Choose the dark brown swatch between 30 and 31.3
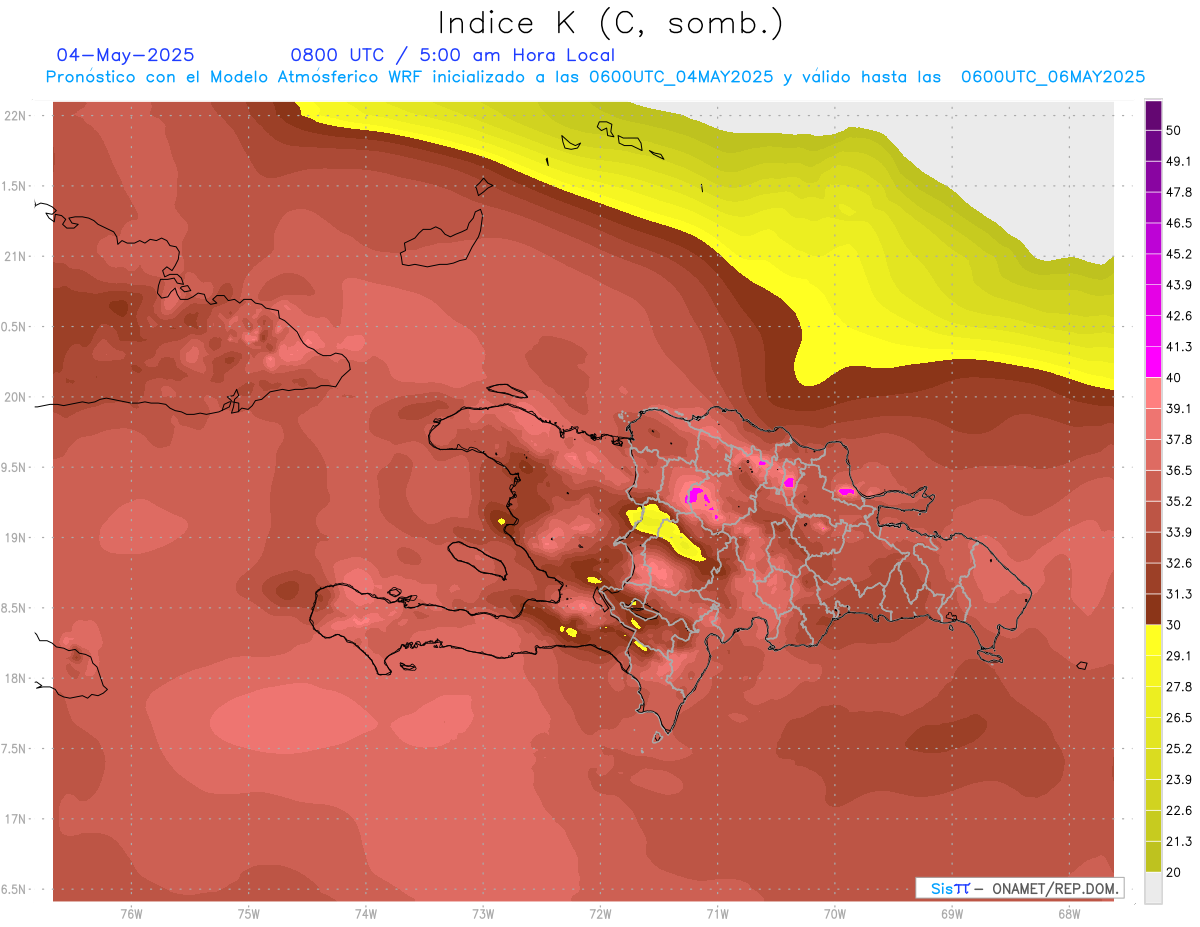 (x=1153, y=609)
